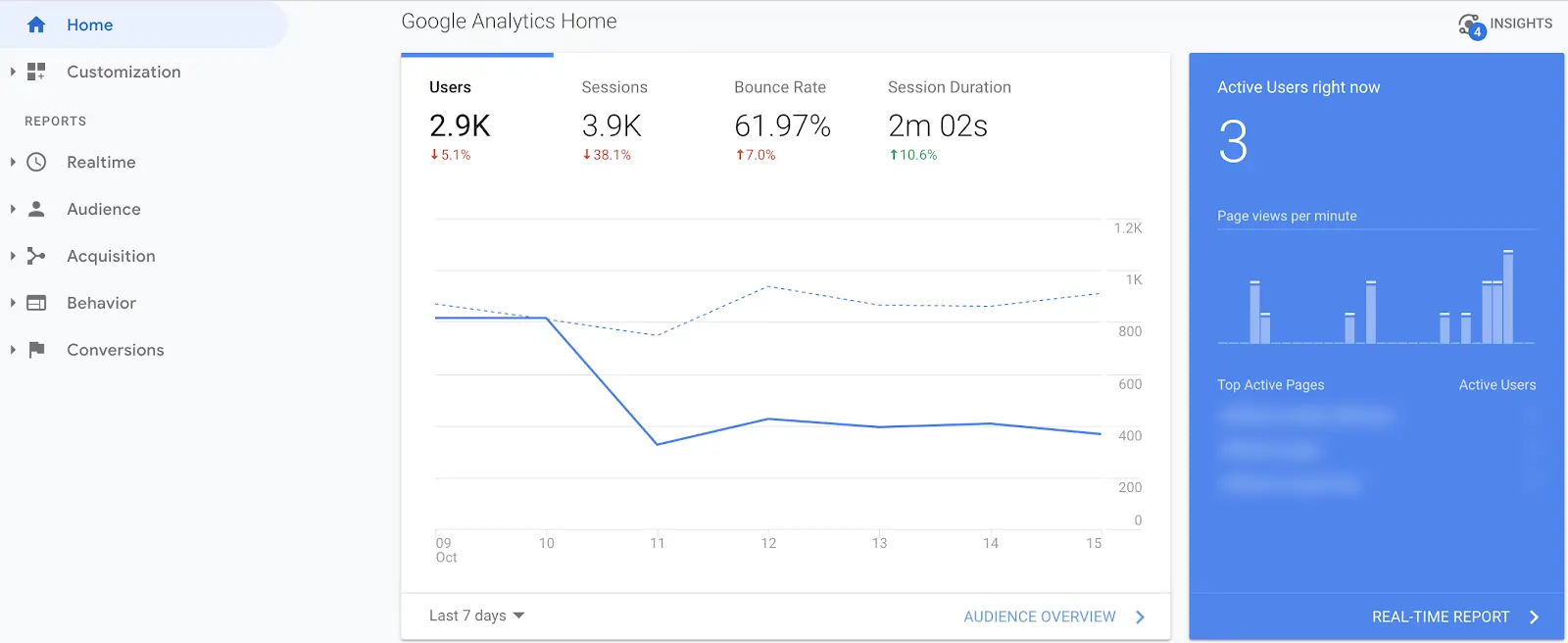Expand the Conversions reports arrow

coord(12,350)
